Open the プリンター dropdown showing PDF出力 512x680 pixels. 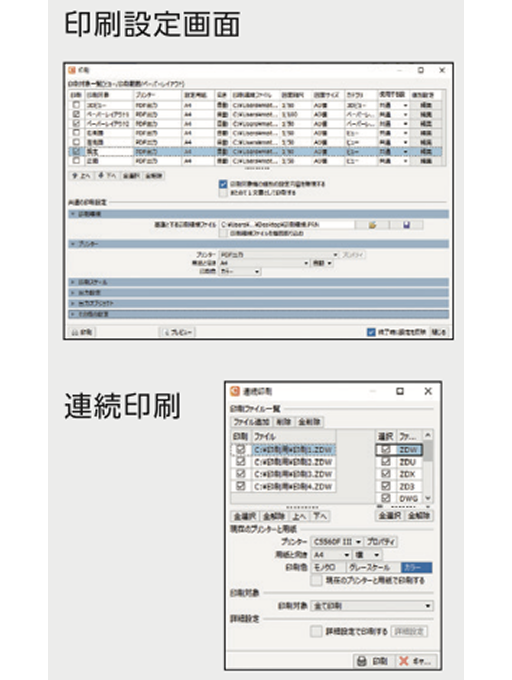[x=279, y=255]
